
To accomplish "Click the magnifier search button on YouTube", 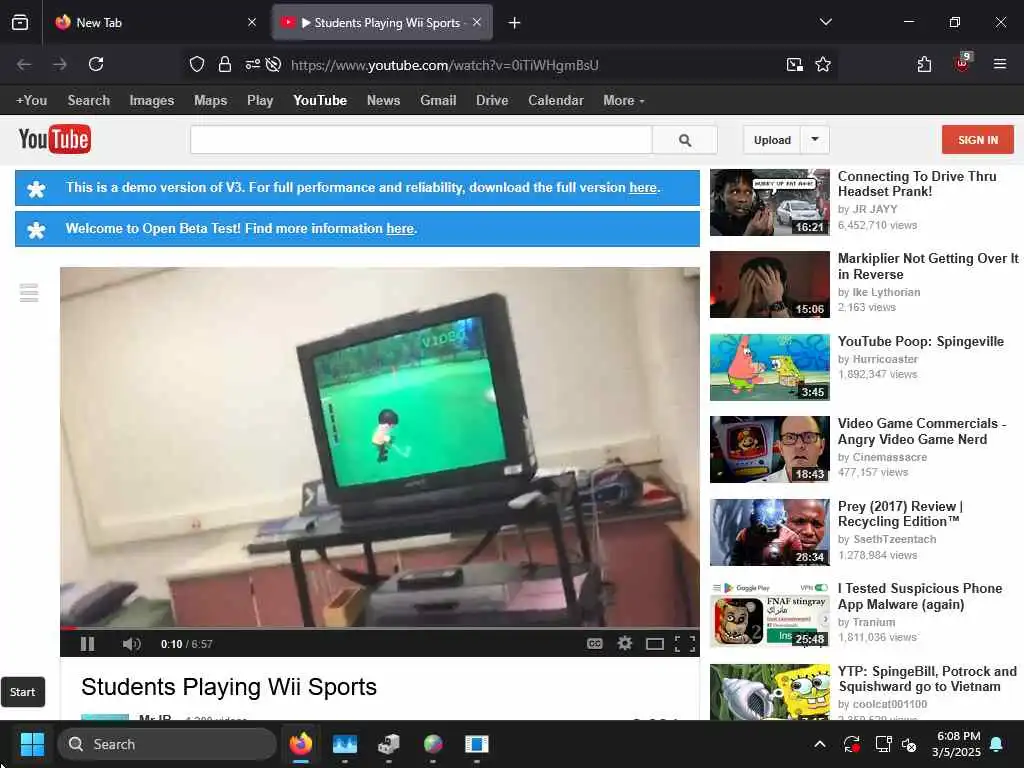I will click(x=685, y=140).
